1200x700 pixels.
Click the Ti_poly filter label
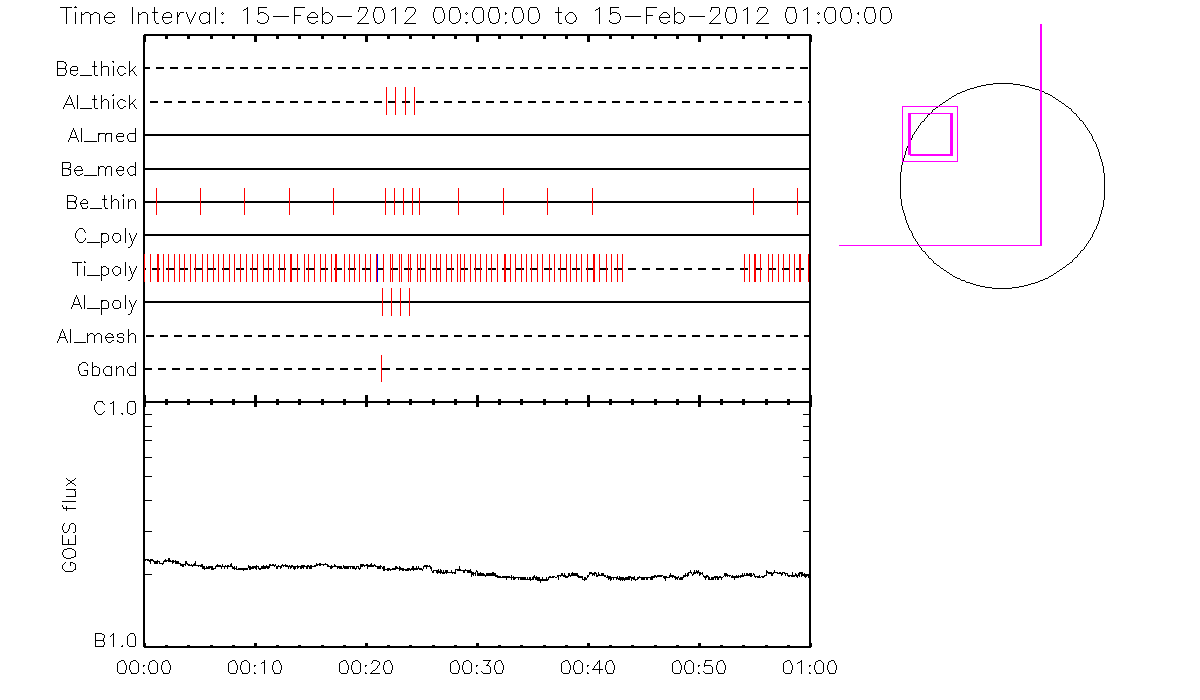coord(104,269)
